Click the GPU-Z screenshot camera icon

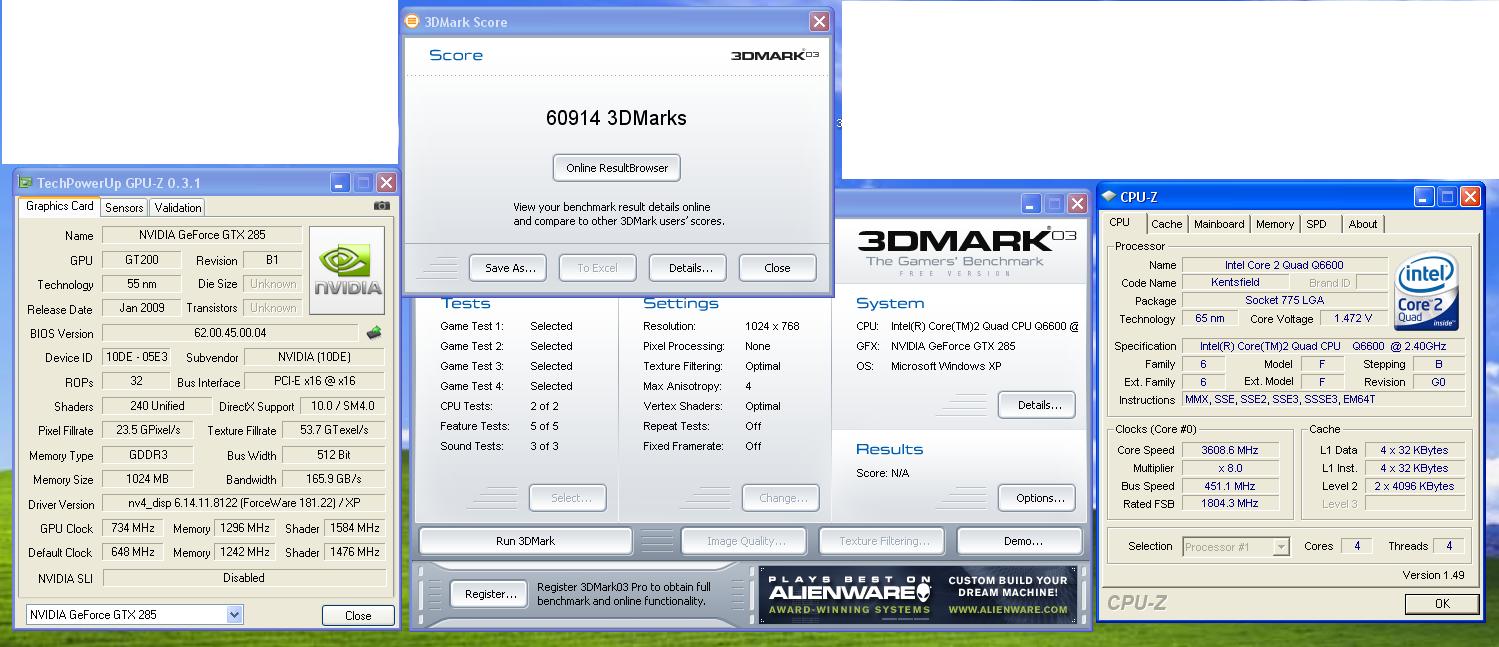point(382,206)
